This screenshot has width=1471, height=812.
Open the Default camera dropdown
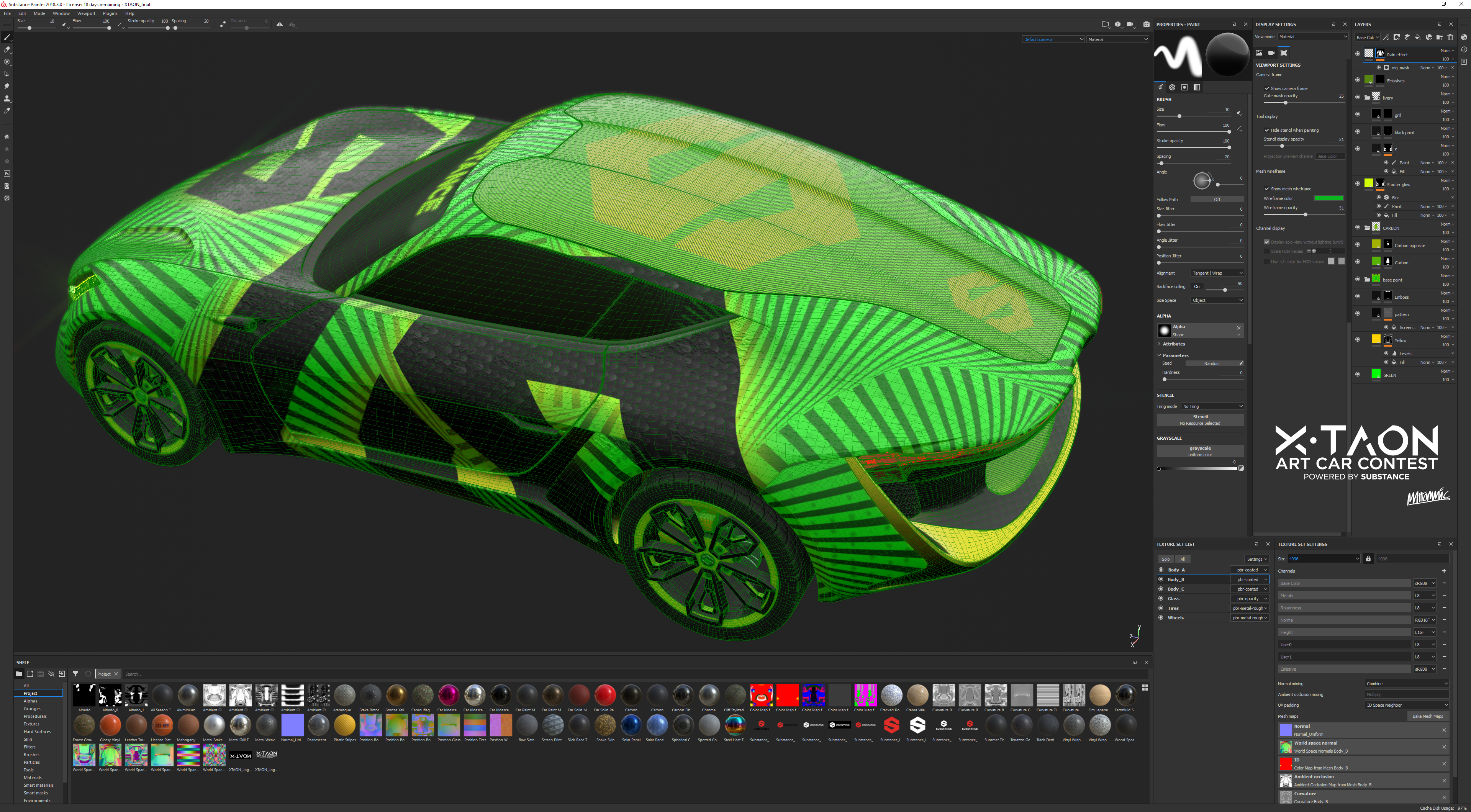coord(1053,39)
